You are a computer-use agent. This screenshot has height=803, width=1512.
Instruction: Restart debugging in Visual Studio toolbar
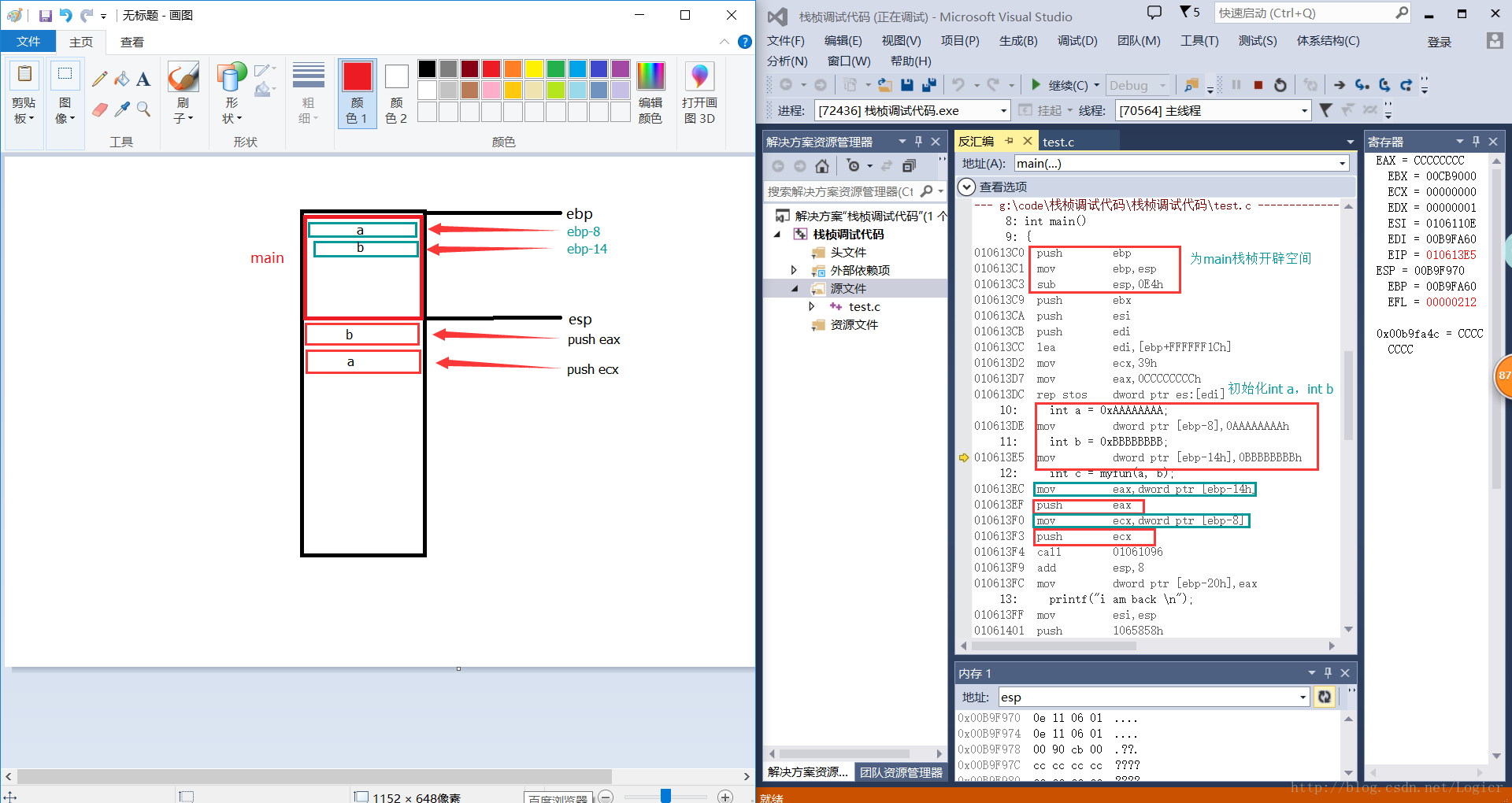pos(1280,85)
